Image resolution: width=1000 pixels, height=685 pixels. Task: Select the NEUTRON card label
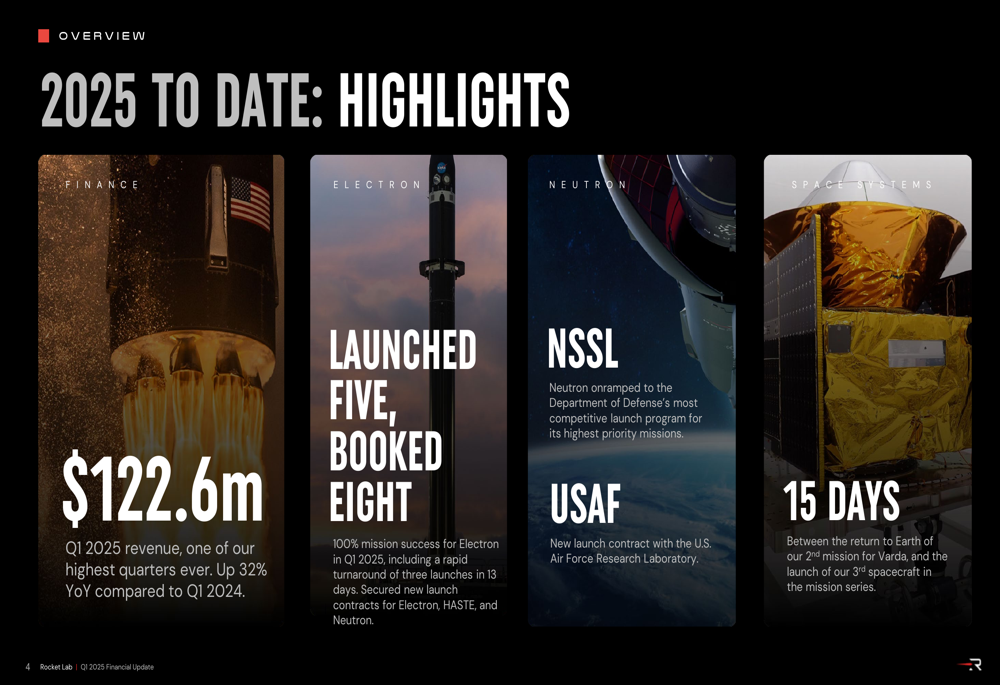[588, 185]
